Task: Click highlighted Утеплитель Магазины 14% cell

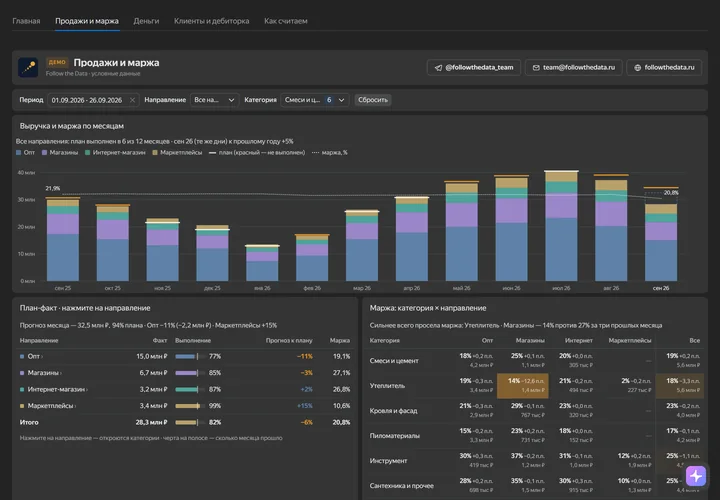Action: pos(523,386)
